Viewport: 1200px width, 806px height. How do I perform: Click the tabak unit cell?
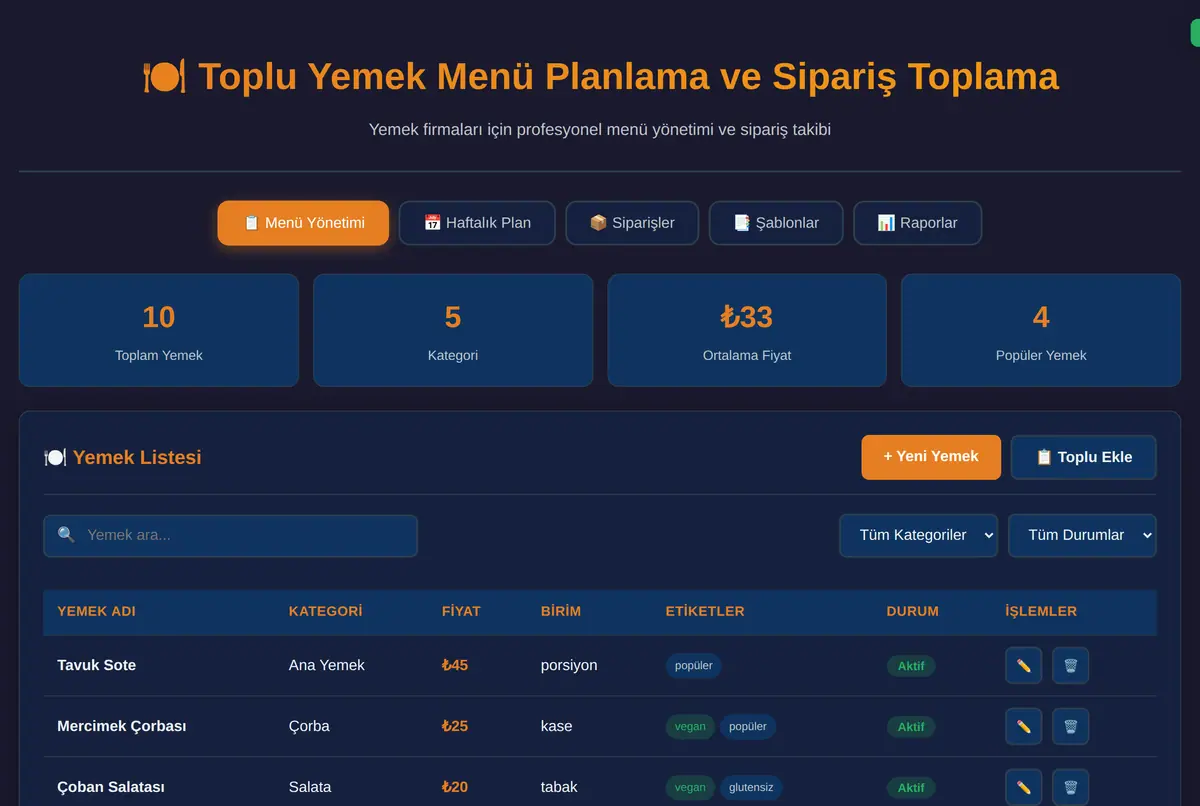559,787
